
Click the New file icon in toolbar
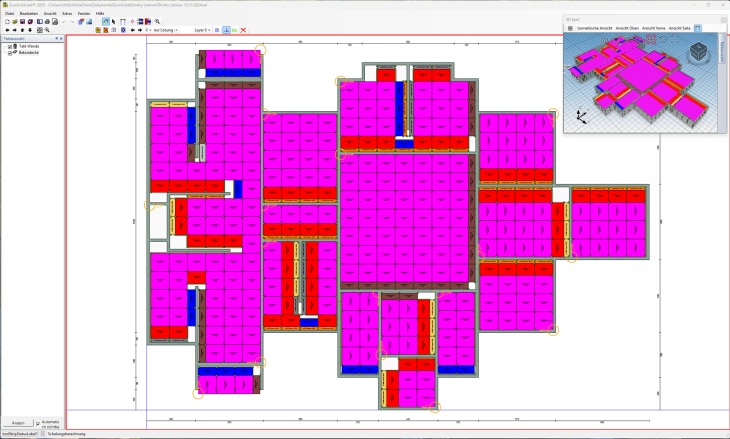click(x=6, y=21)
